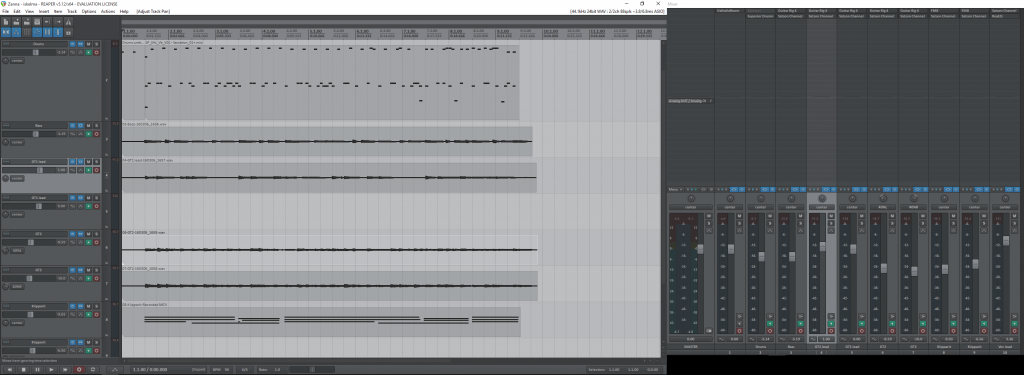Open Project Settings from the toolbar

click(x=37, y=22)
